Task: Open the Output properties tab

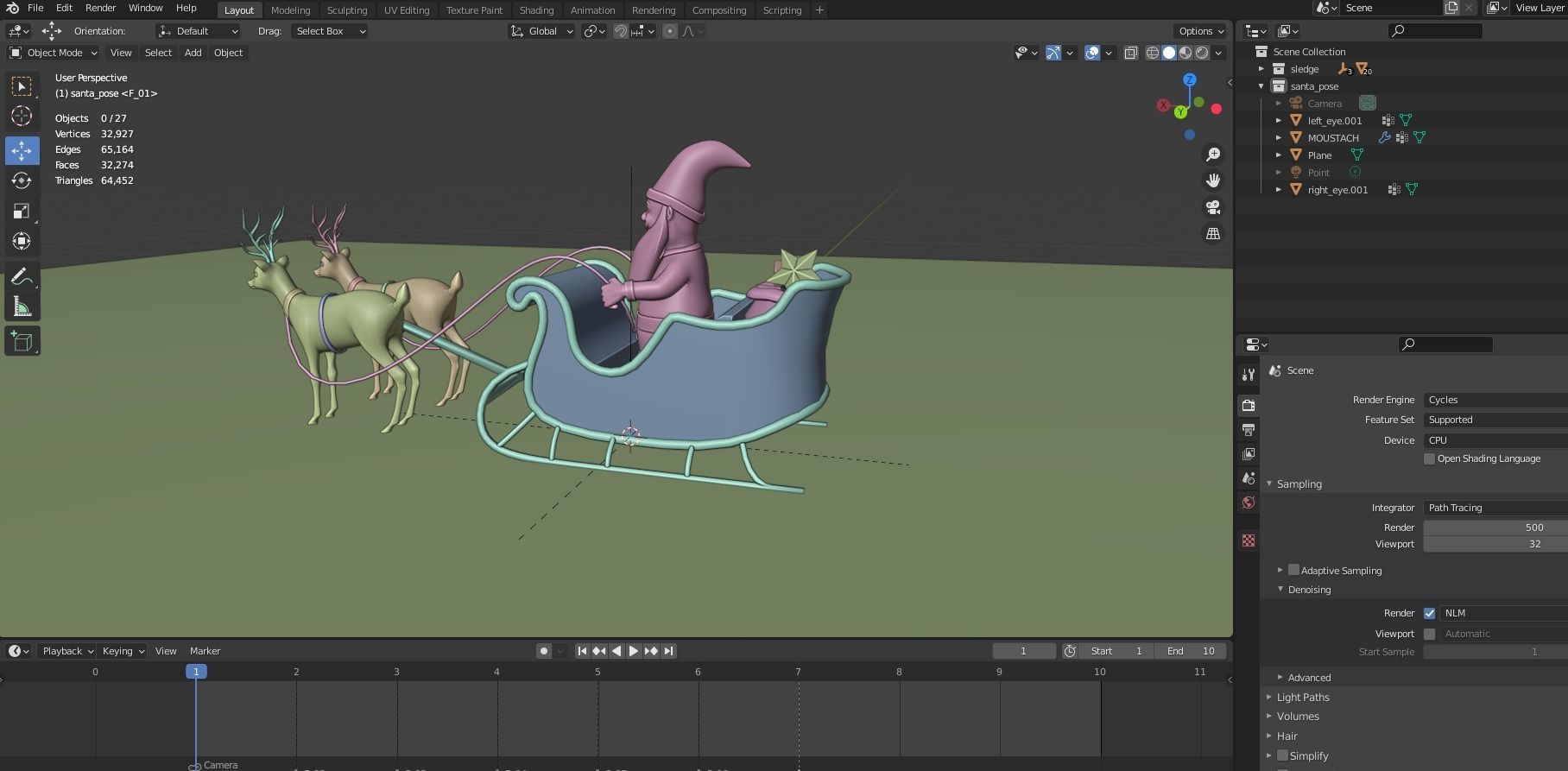Action: [x=1249, y=429]
